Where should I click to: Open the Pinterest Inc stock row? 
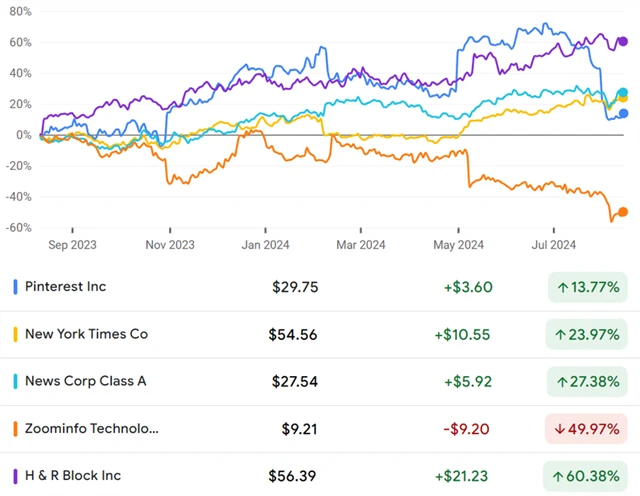point(66,287)
